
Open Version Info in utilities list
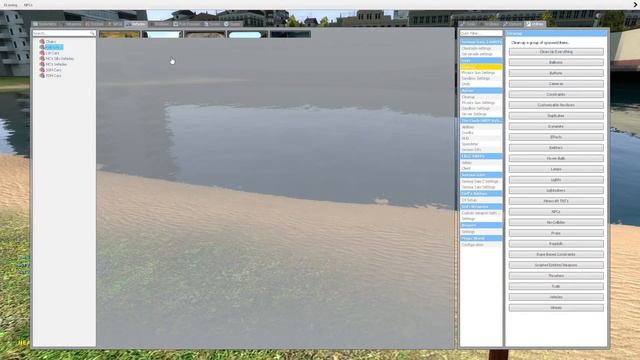click(x=481, y=150)
